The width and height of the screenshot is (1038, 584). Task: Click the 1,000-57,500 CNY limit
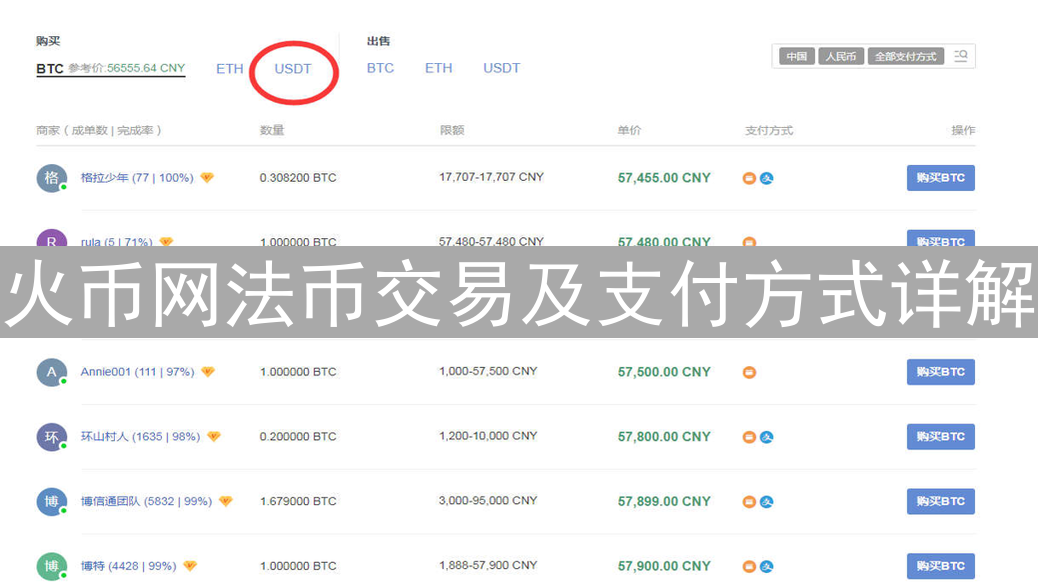[488, 371]
